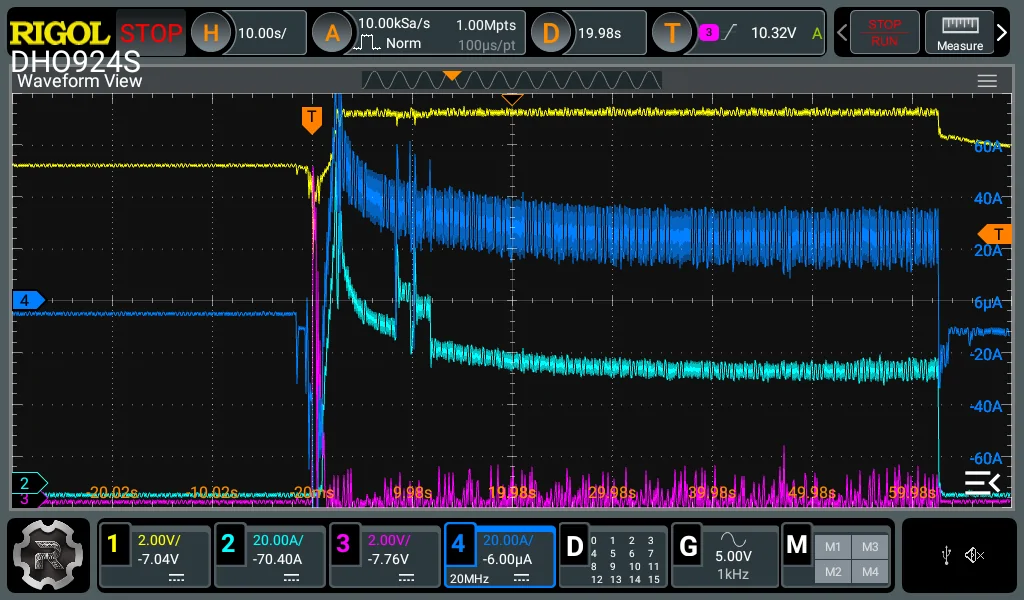
Task: Go to next toolbar page arrow
Action: 1002,33
